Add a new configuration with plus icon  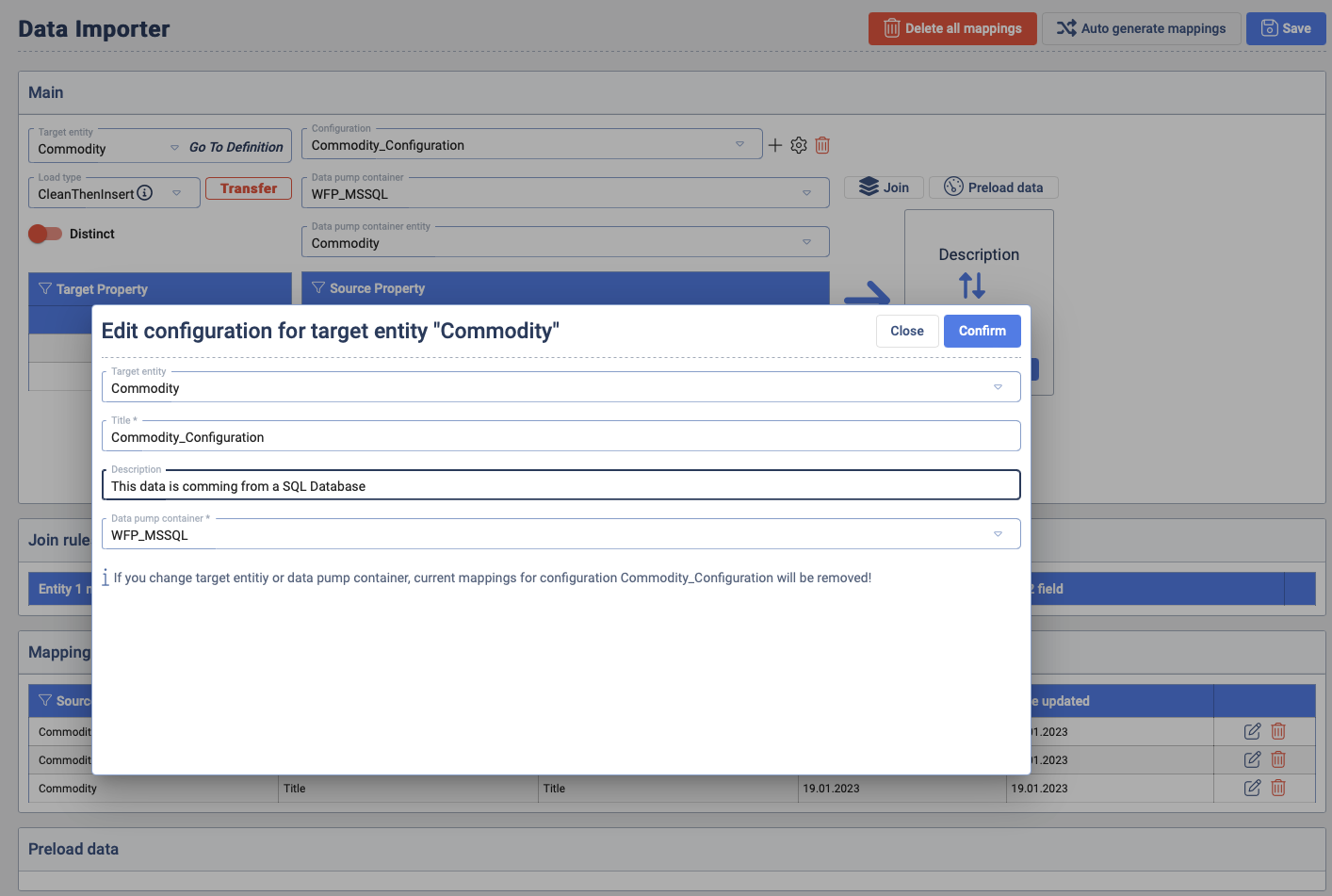775,145
